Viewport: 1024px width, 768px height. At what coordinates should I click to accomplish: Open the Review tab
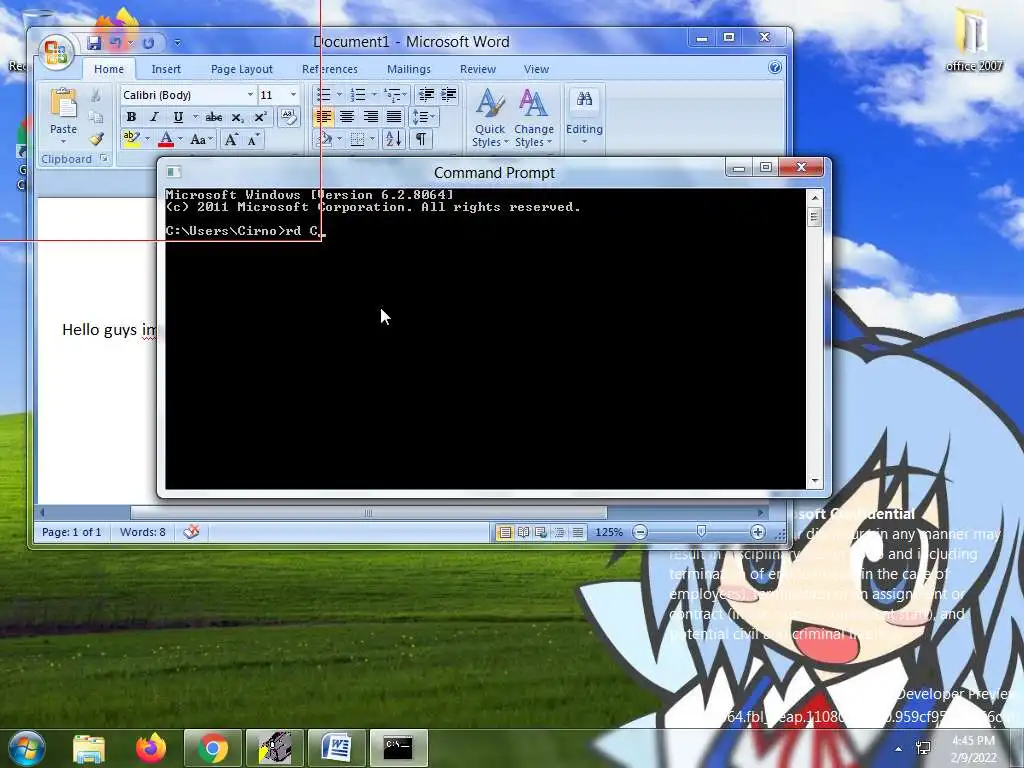(x=477, y=69)
